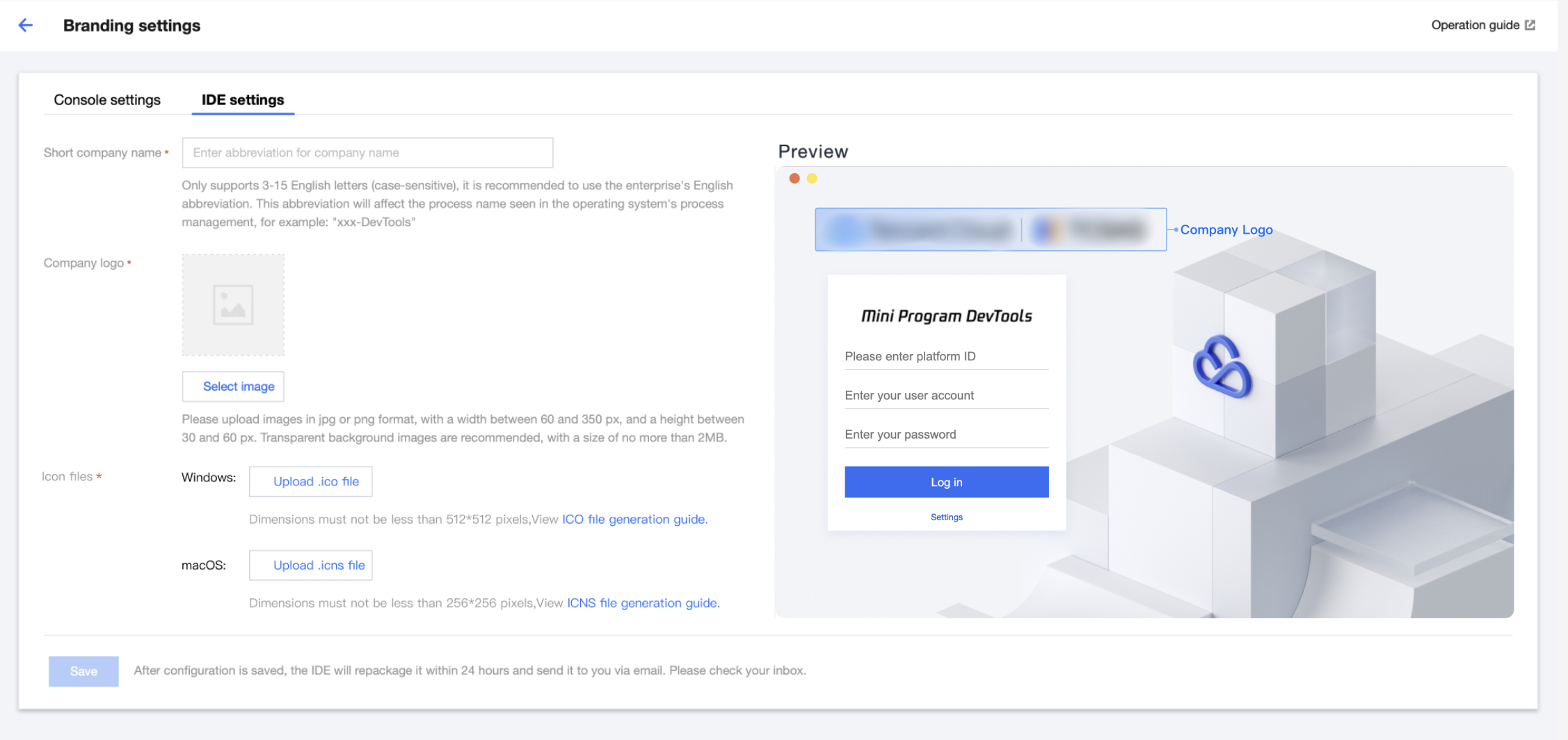The height and width of the screenshot is (740, 1568).
Task: Select the IDE settings tab
Action: point(243,100)
